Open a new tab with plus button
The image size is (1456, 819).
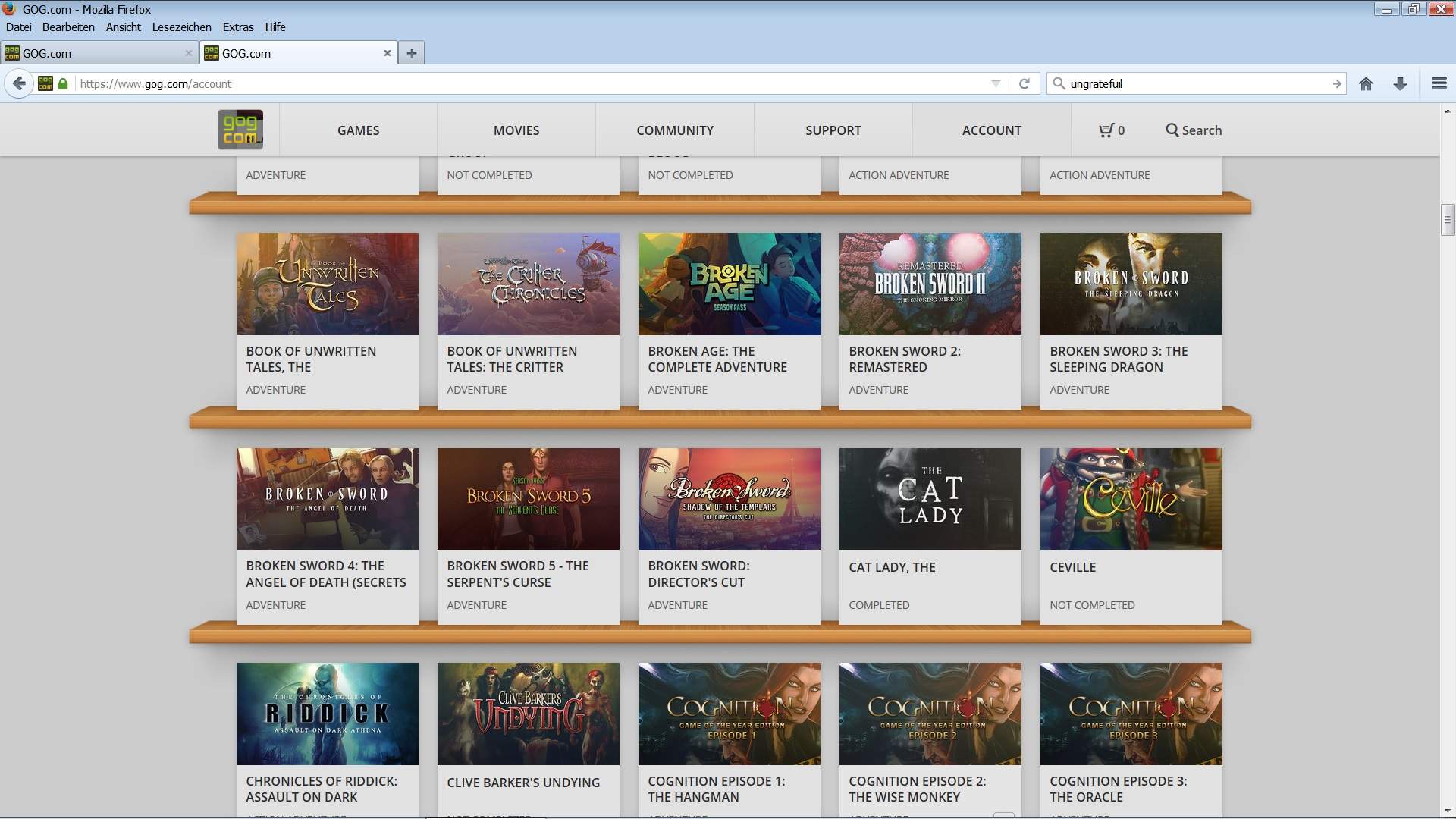[411, 53]
